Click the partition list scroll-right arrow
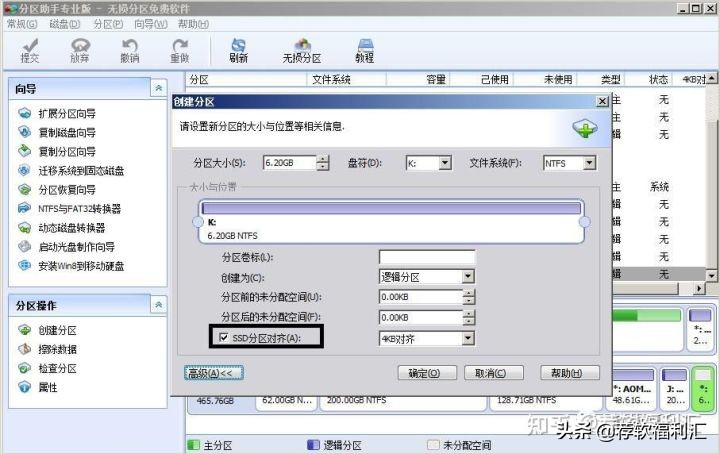 click(699, 289)
